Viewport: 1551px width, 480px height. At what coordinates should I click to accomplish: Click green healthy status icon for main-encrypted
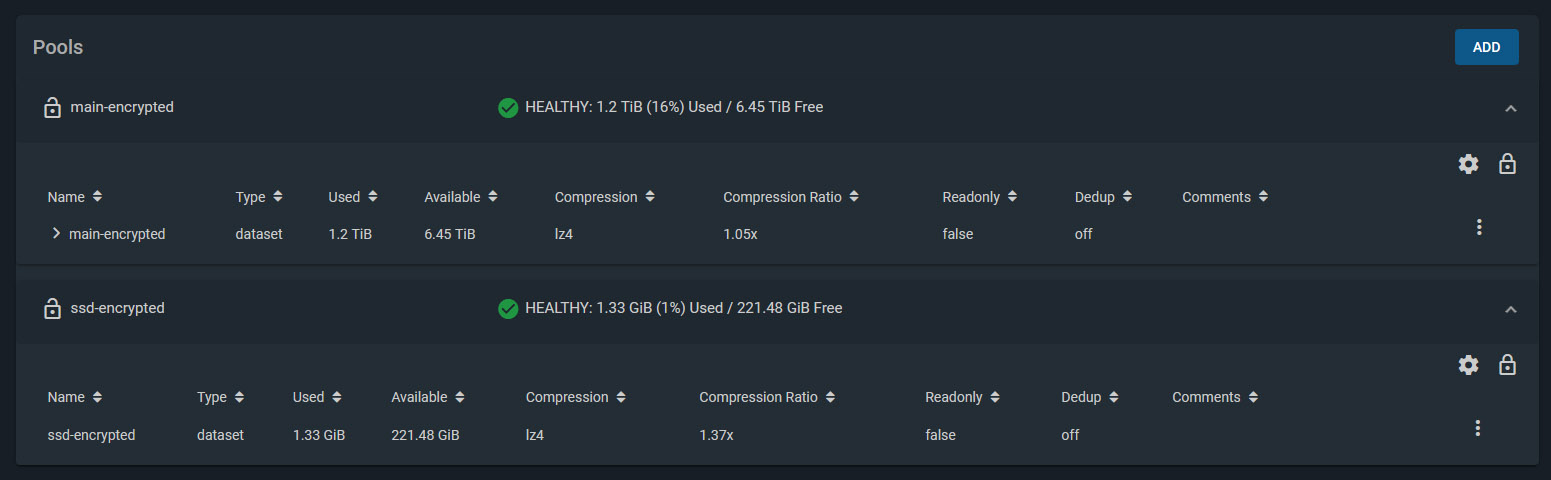click(x=508, y=107)
